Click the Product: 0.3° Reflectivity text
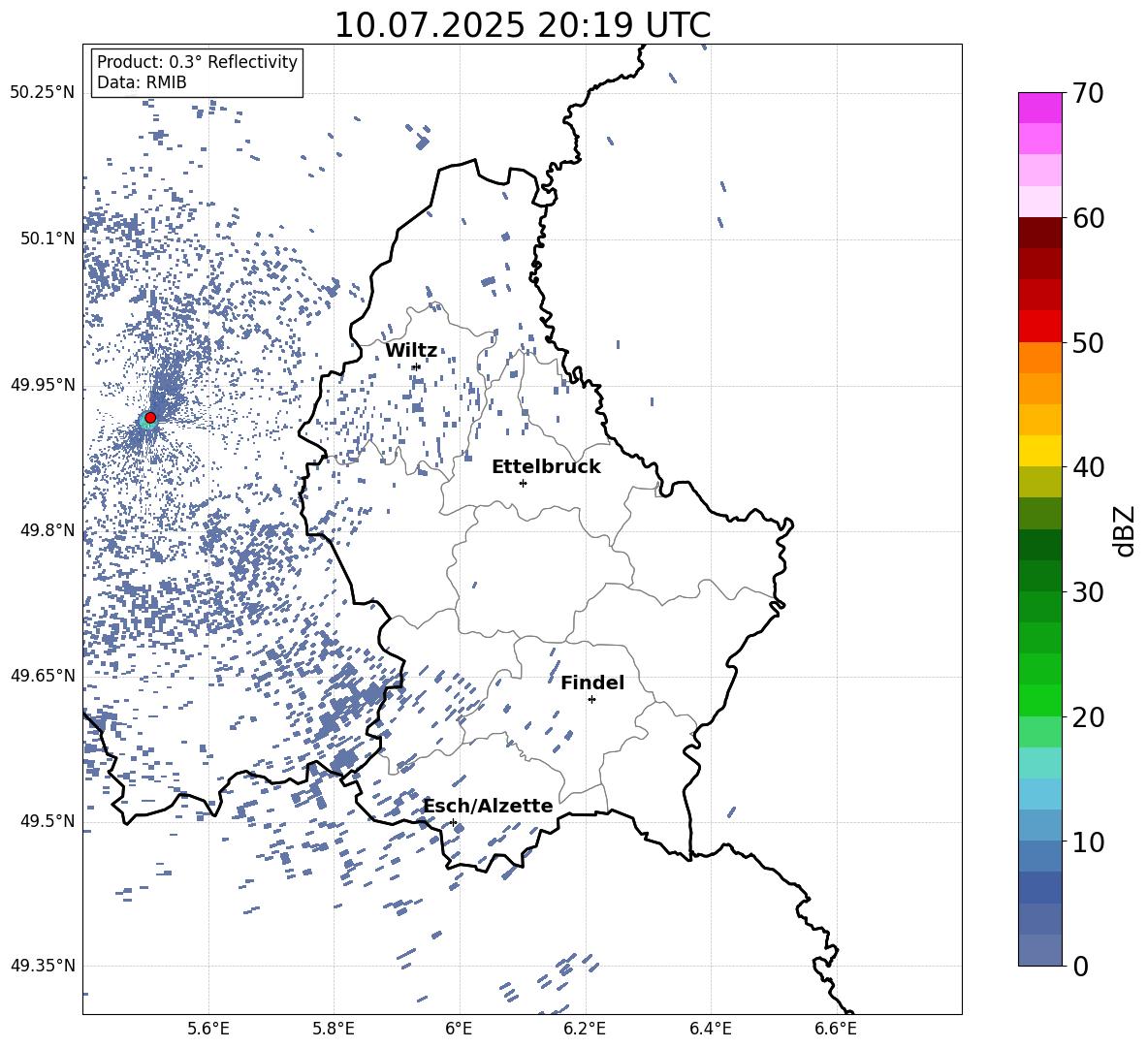The width and height of the screenshot is (1148, 1048). [x=197, y=62]
